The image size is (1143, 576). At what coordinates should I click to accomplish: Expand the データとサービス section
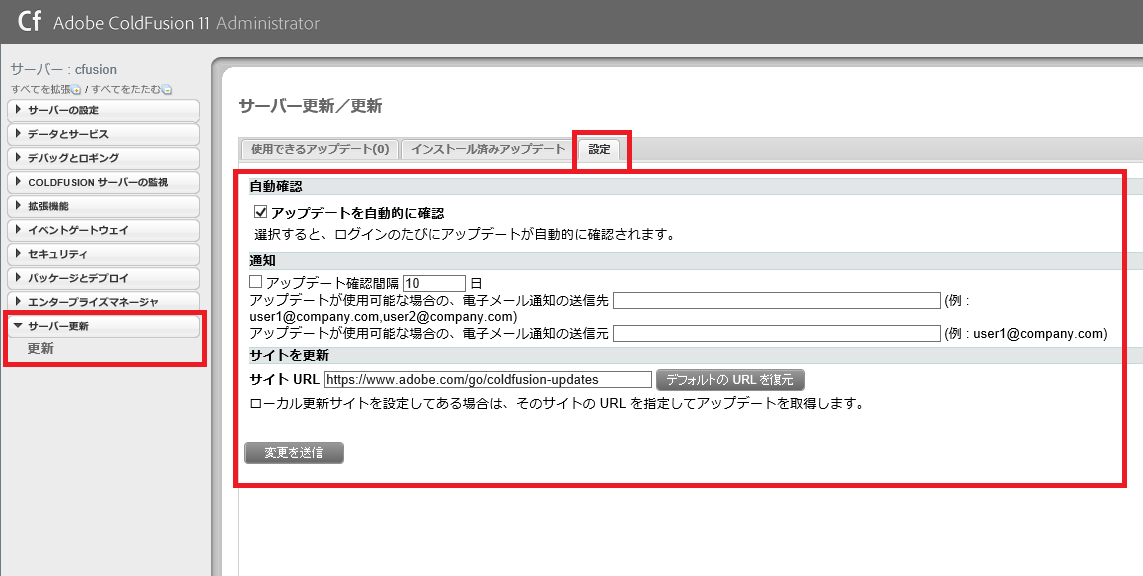coord(104,134)
